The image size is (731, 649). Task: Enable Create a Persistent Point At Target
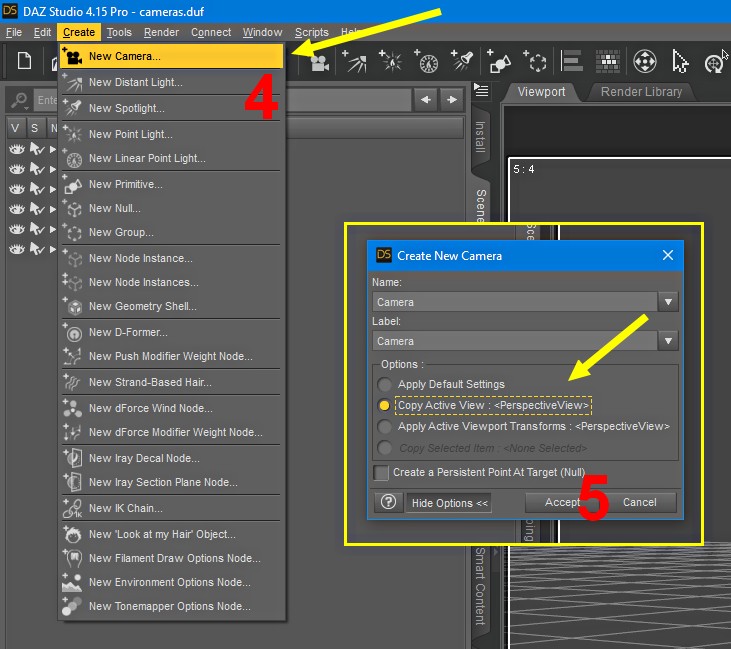pos(381,472)
